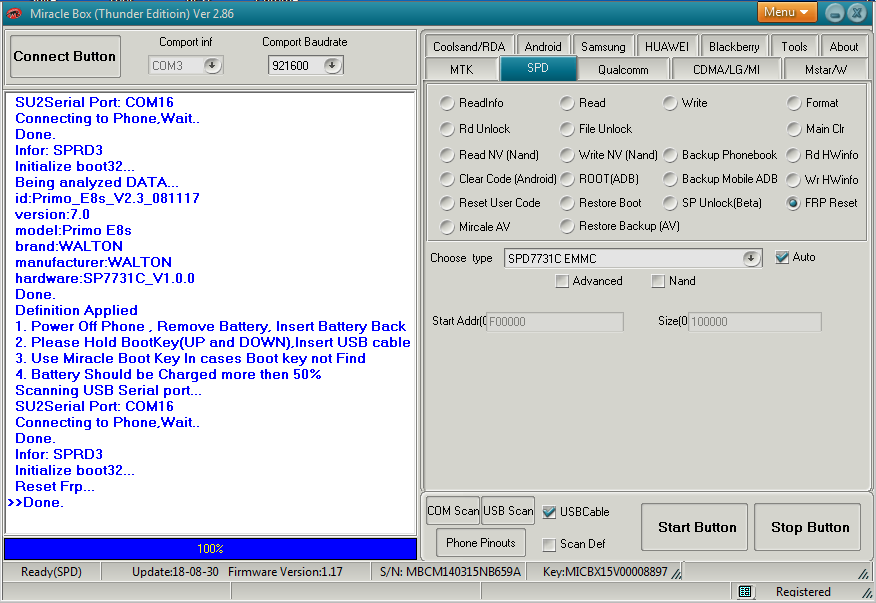This screenshot has height=603, width=876.
Task: Open the orange Menu dropdown
Action: tap(787, 12)
